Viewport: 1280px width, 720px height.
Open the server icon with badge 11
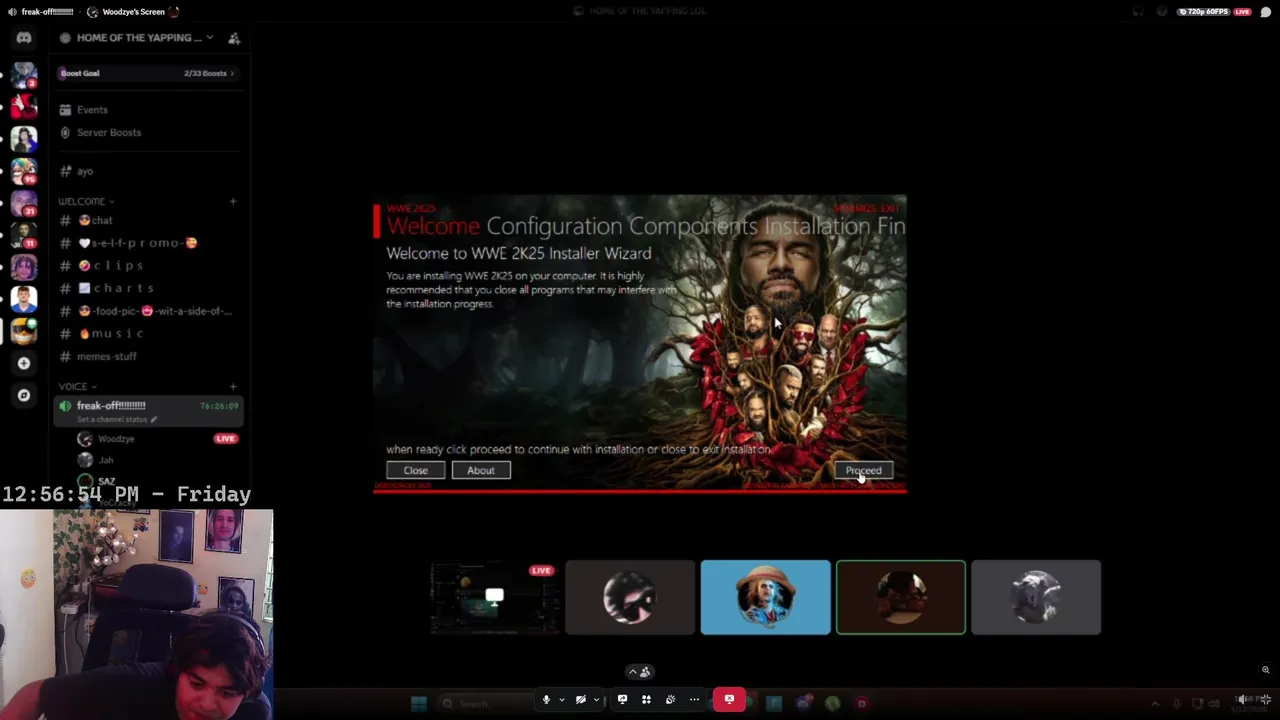[24, 235]
